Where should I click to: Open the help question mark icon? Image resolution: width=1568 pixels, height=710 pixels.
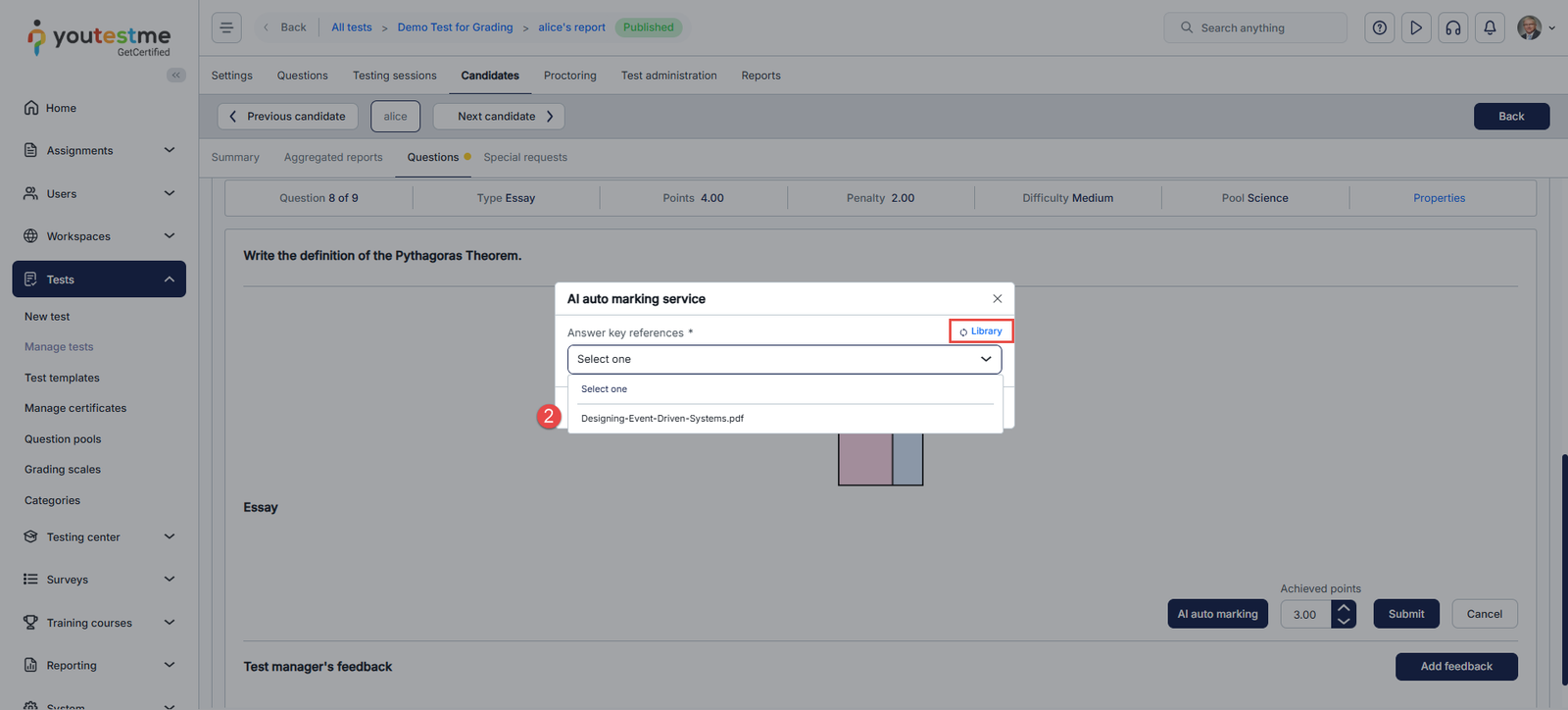[x=1380, y=27]
